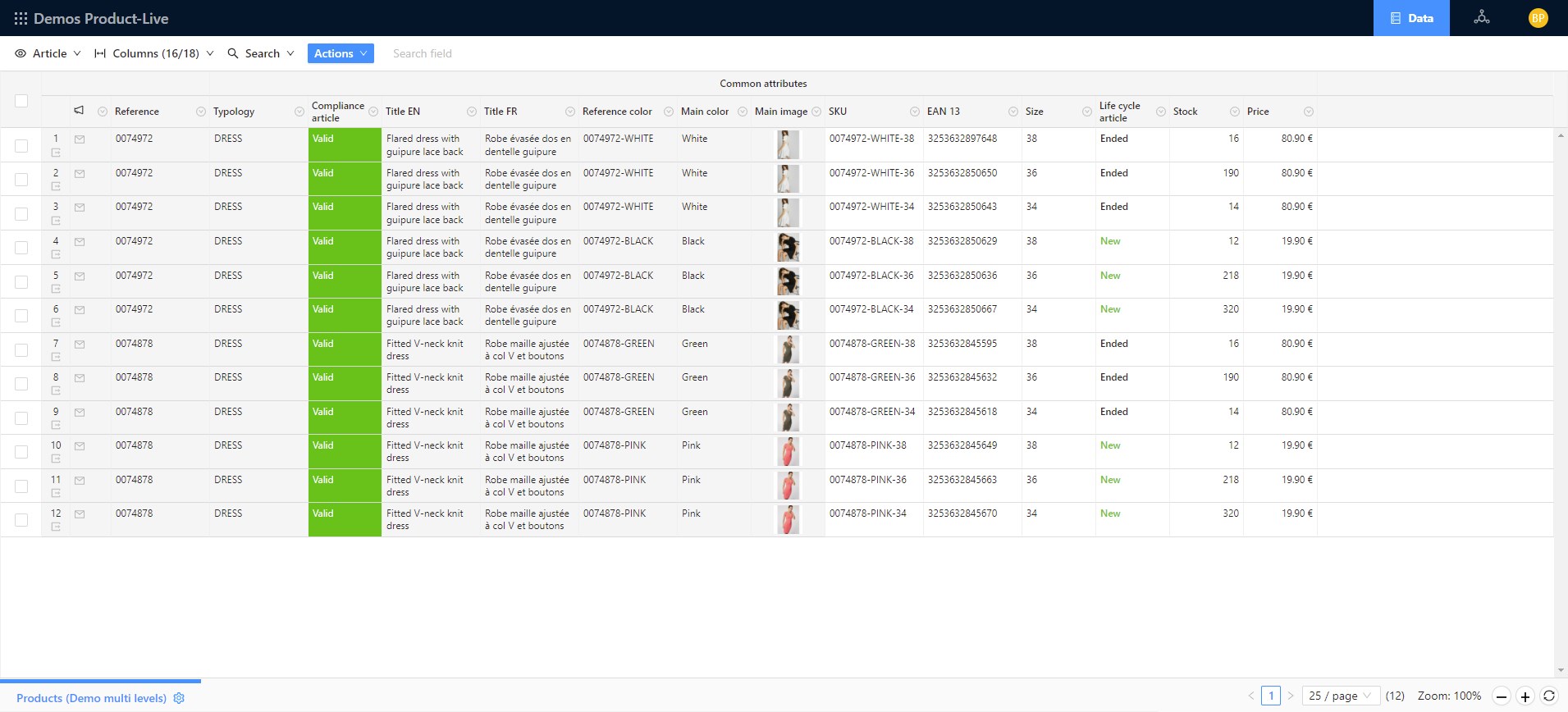
Task: Reset zoom with the refresh icon
Action: tap(1549, 696)
